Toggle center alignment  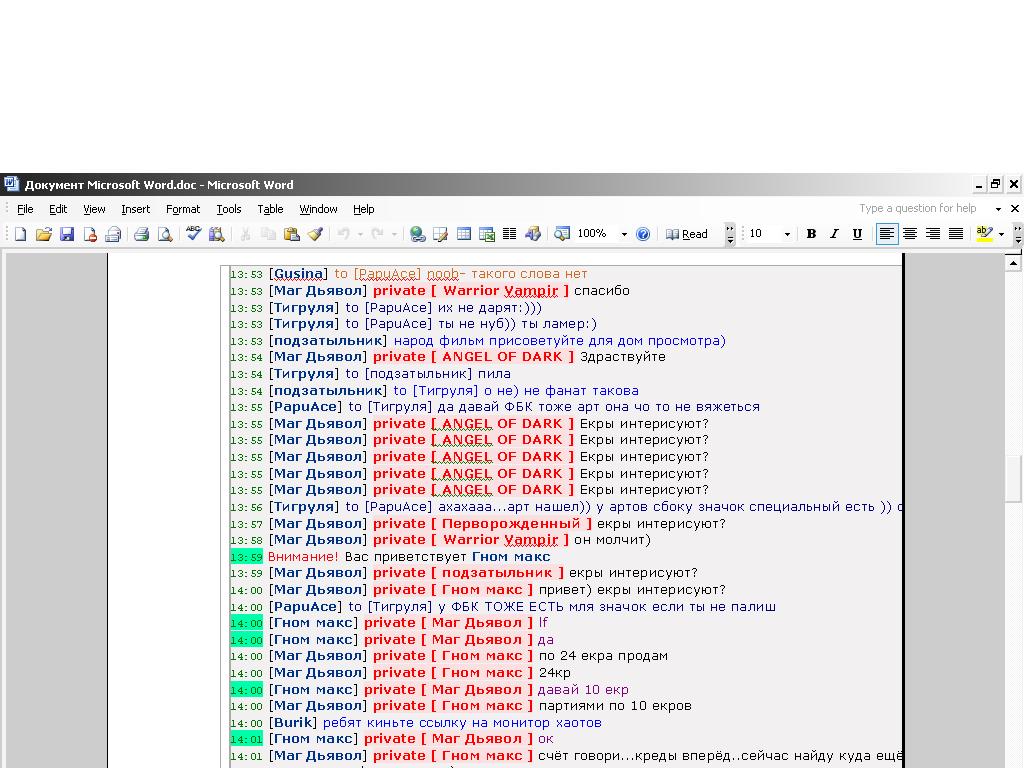point(910,234)
